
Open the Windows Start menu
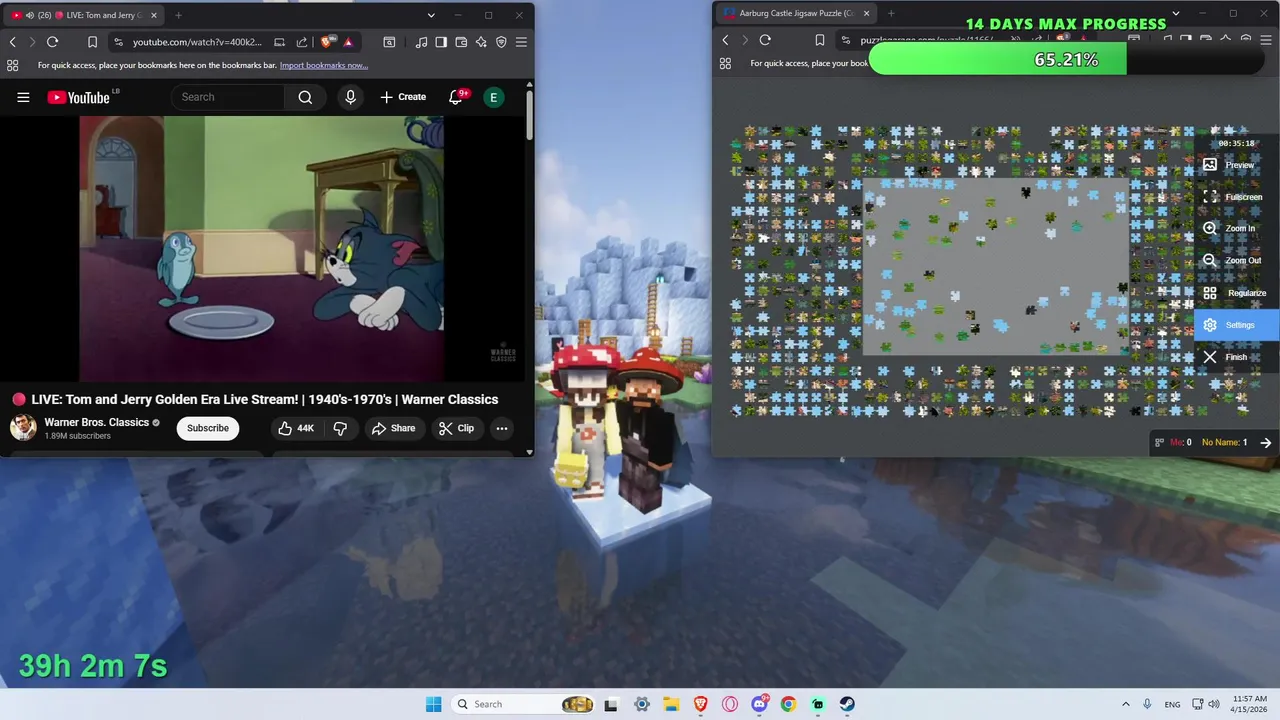(x=433, y=704)
